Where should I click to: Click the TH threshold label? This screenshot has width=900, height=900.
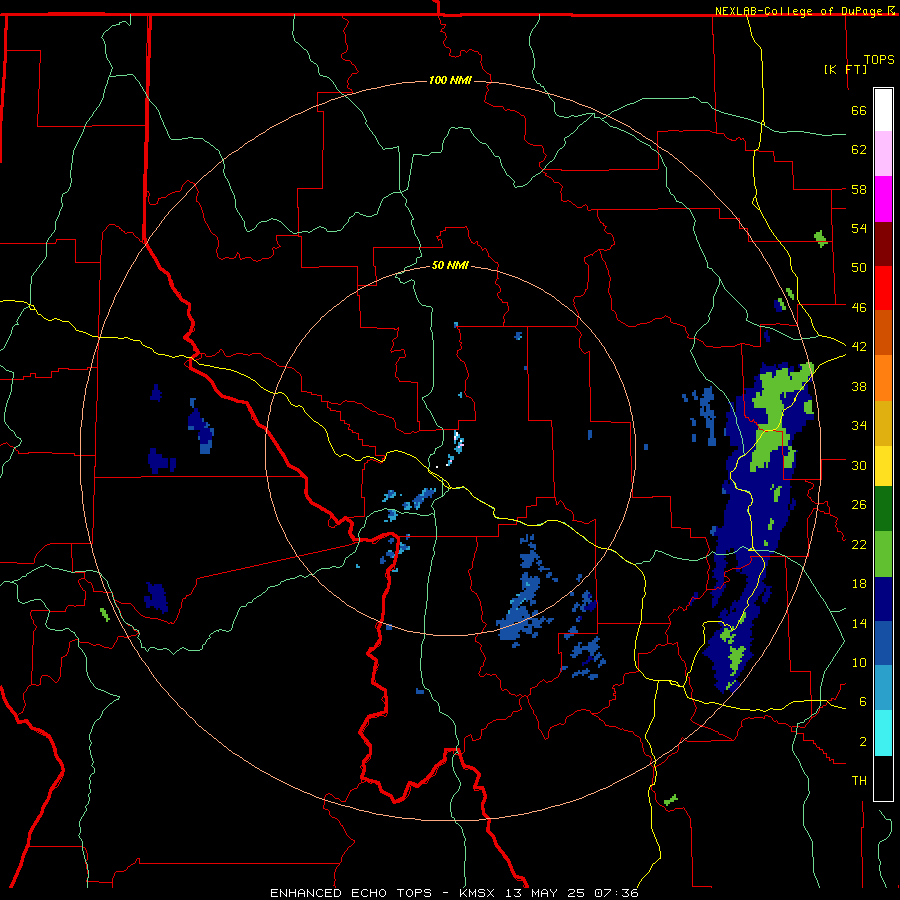[x=859, y=780]
